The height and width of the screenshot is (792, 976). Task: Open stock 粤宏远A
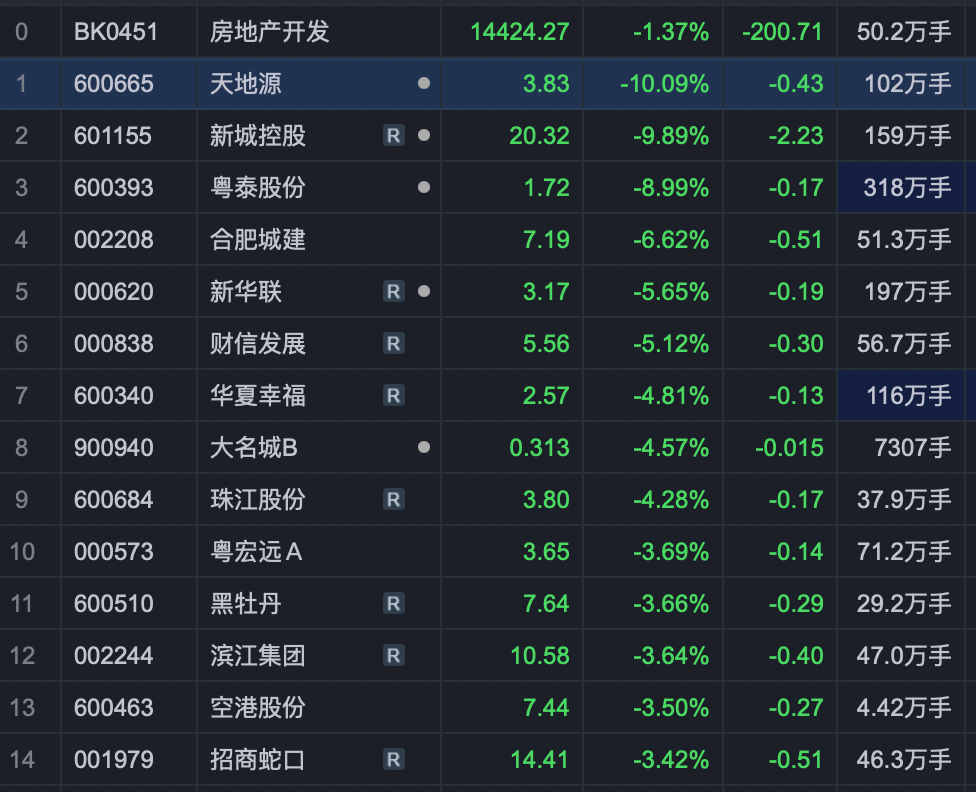(x=256, y=552)
